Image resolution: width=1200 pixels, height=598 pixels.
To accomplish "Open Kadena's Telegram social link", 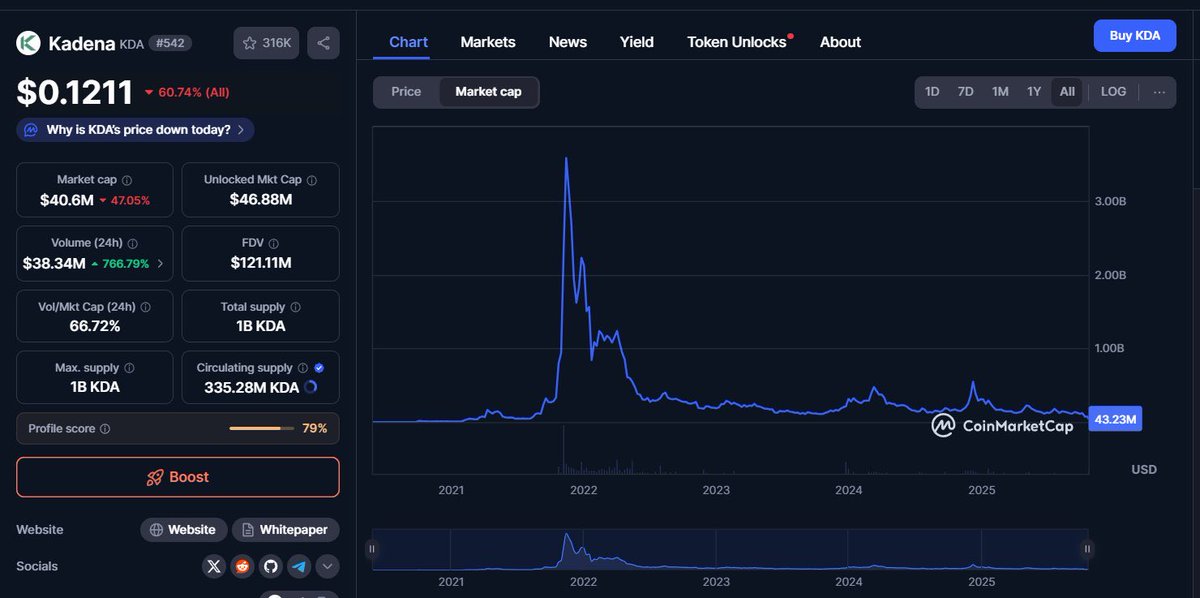I will 299,566.
